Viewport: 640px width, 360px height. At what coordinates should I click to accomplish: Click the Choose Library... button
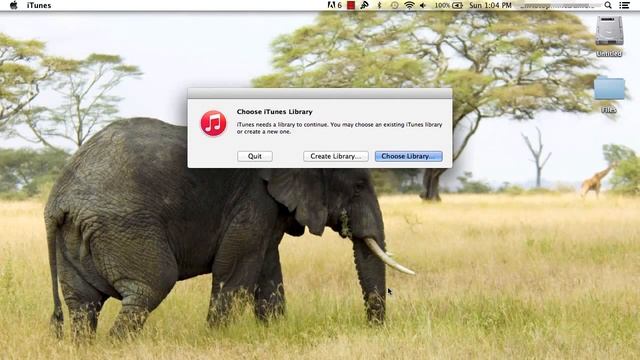409,156
